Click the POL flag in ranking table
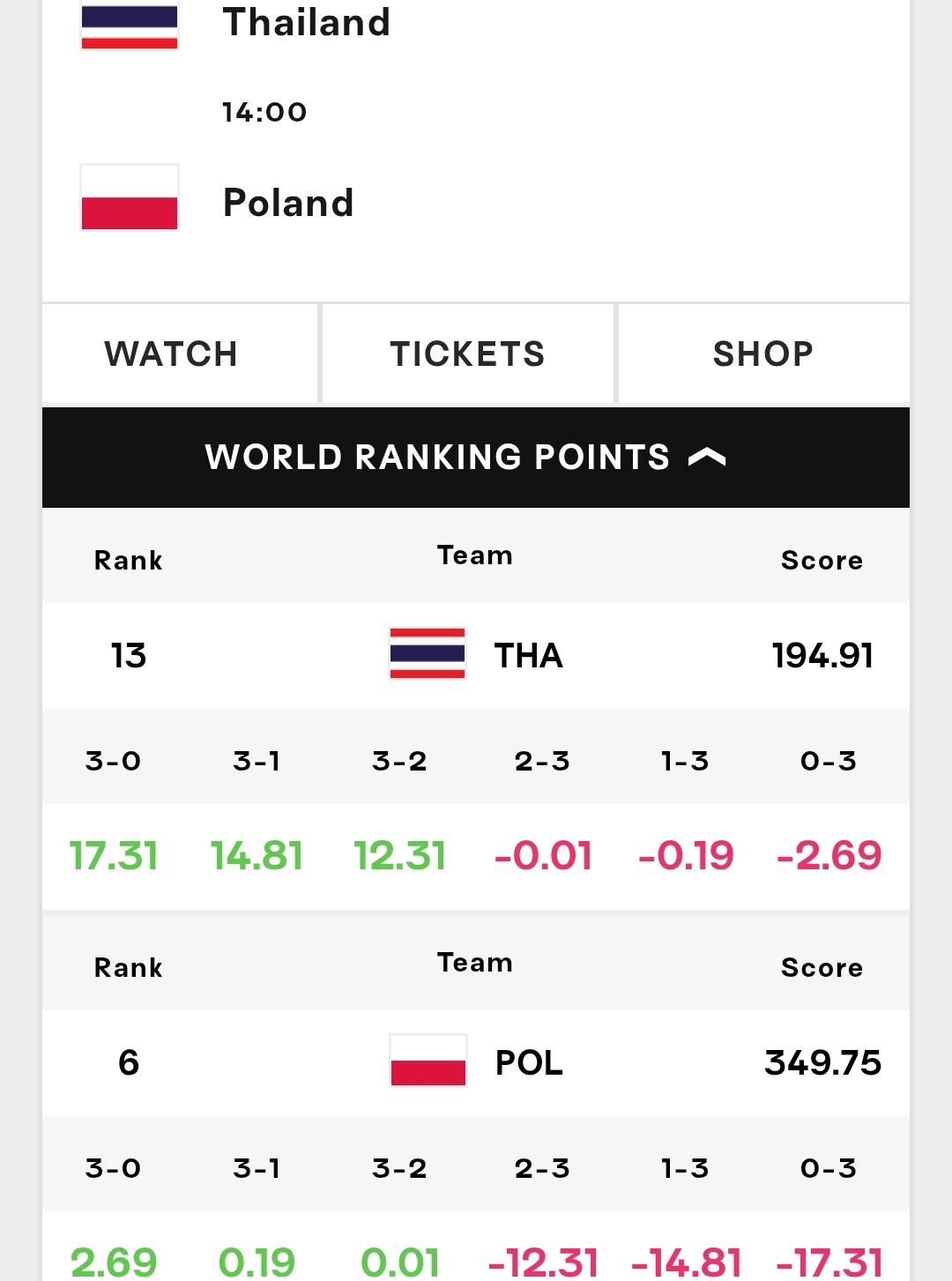 click(x=428, y=1061)
